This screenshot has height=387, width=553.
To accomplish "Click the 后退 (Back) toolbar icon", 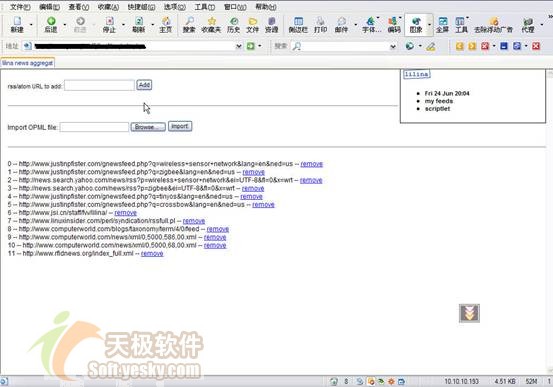I will (51, 24).
